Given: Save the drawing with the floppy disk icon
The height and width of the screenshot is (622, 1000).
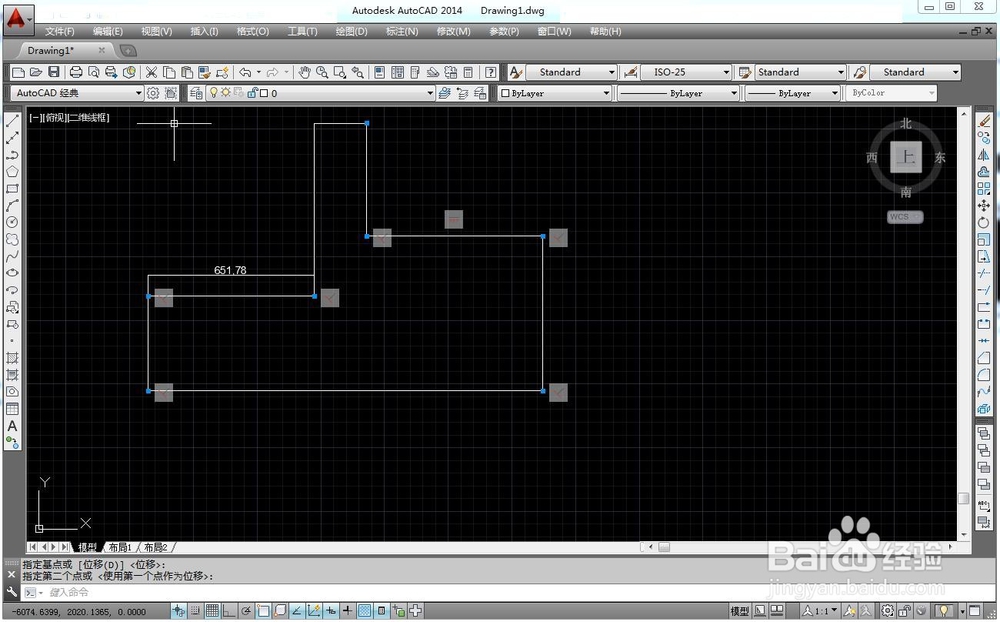Looking at the screenshot, I should click(54, 72).
